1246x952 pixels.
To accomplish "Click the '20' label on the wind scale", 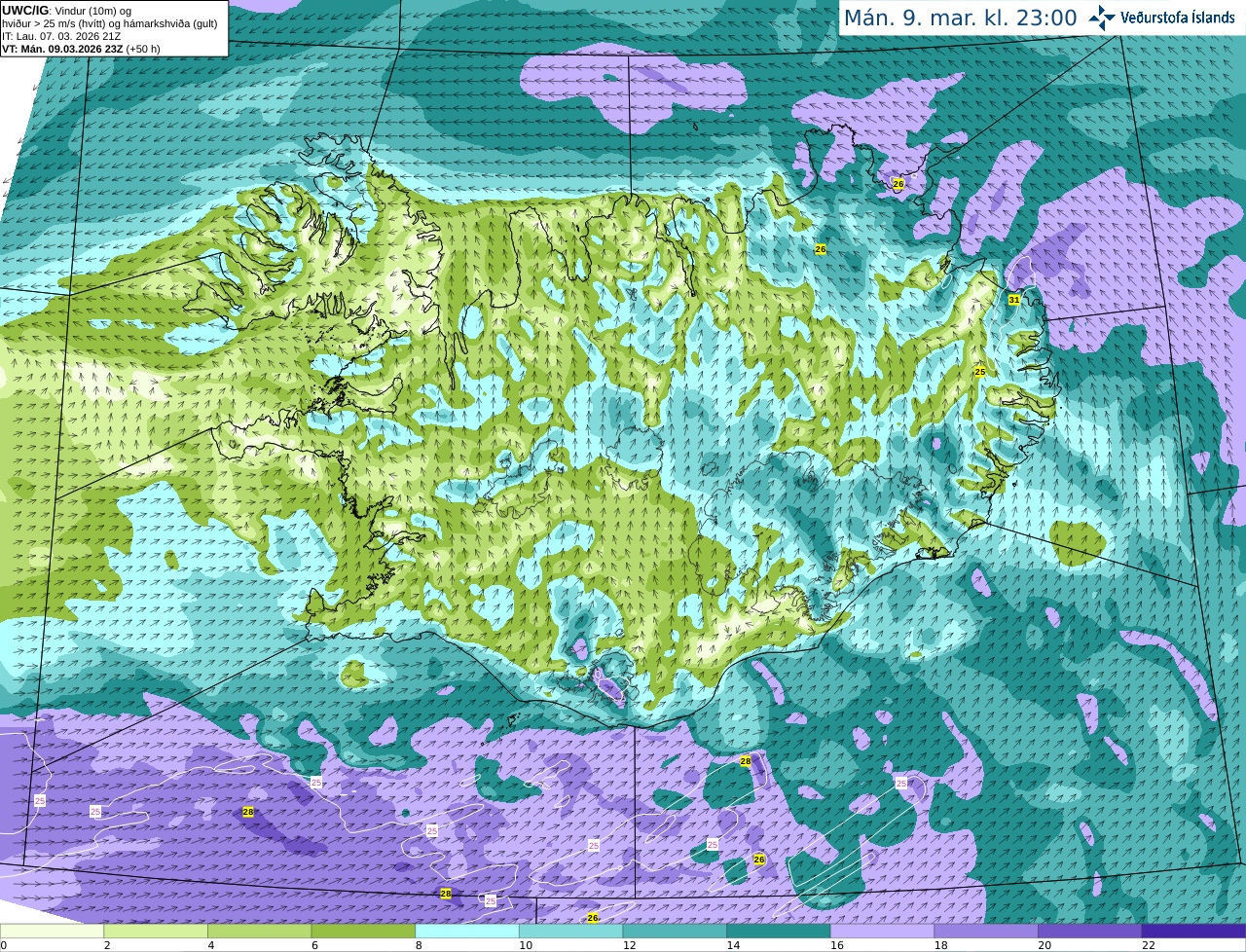I will (x=1044, y=945).
